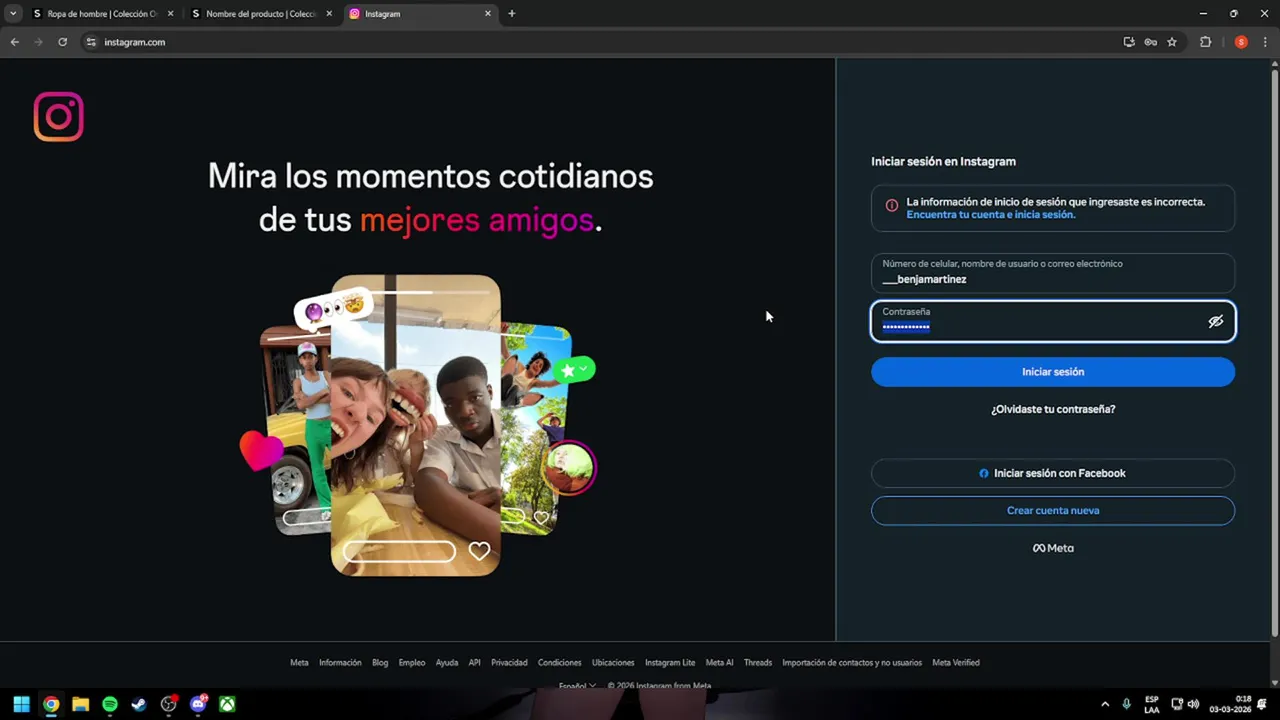
Task: Focus the username input field
Action: tap(1053, 272)
